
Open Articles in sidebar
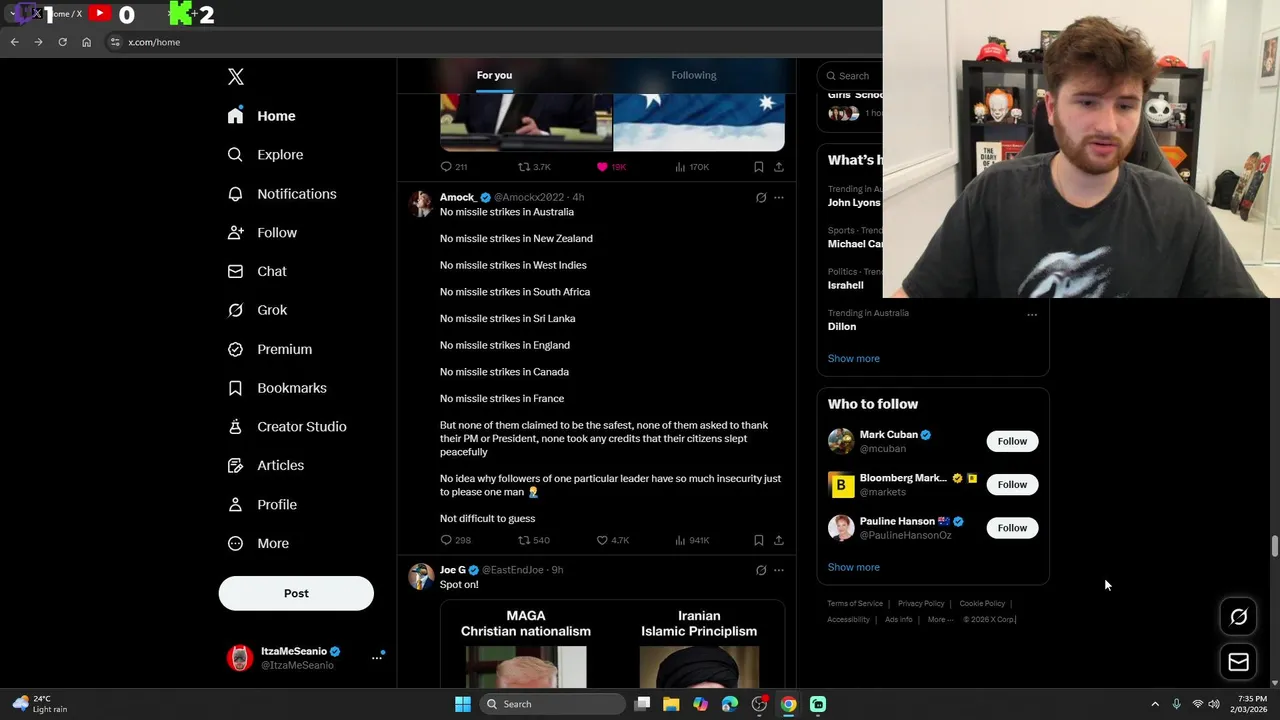click(266, 466)
